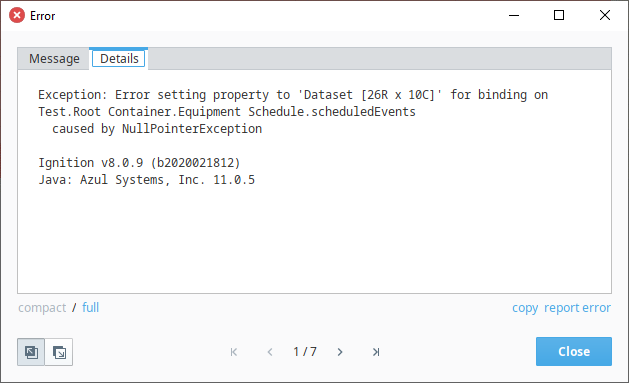Jump to the last error page
This screenshot has width=629, height=383.
[x=376, y=352]
